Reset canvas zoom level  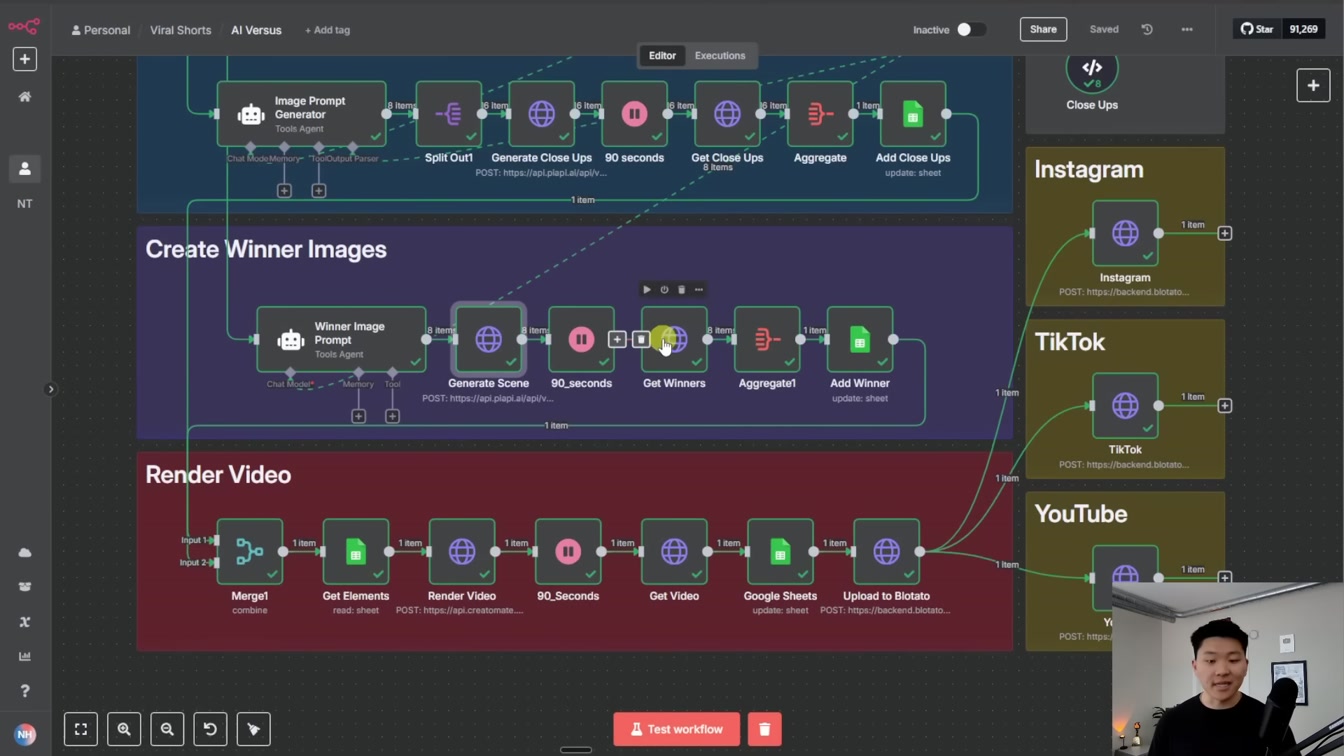(210, 729)
